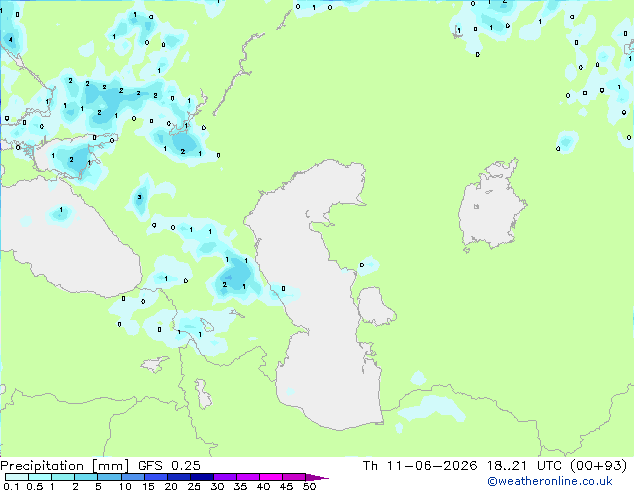The width and height of the screenshot is (634, 490).
Task: Click the legend swatch between 45 and 50
Action: click(294, 477)
